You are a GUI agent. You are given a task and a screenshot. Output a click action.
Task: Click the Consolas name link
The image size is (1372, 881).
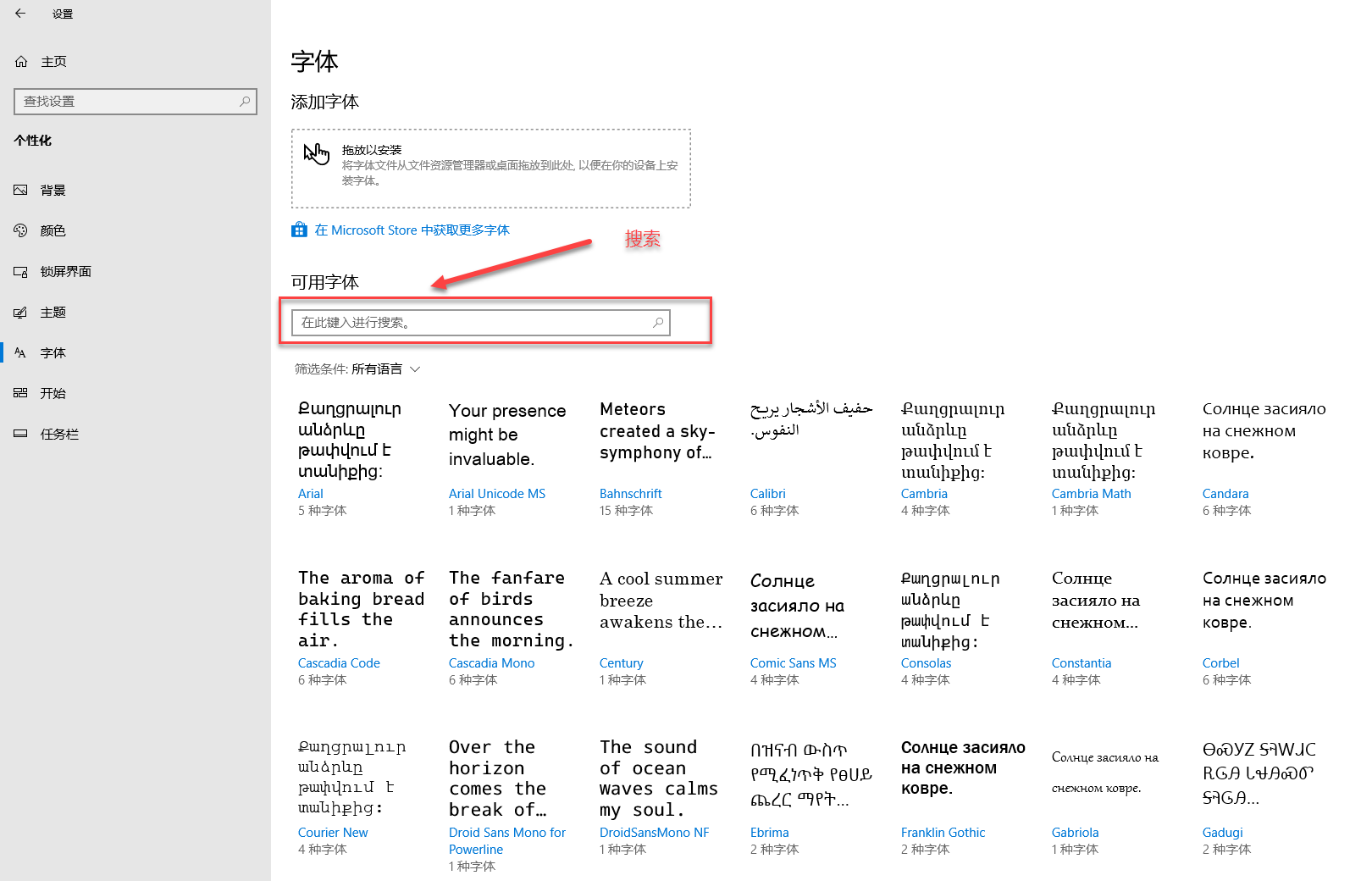[926, 663]
